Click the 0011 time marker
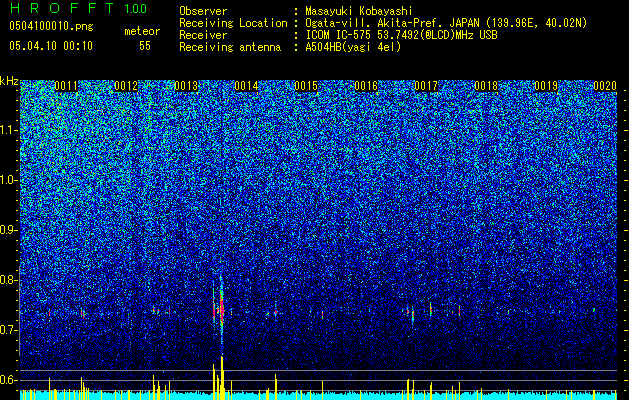Image resolution: width=629 pixels, height=400 pixels. (x=66, y=86)
